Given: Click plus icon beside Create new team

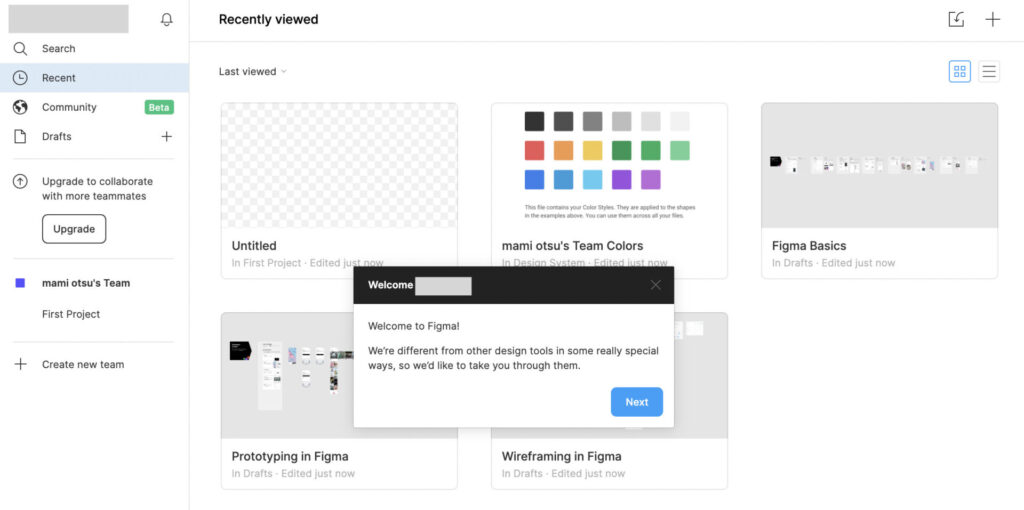Looking at the screenshot, I should click(x=20, y=364).
